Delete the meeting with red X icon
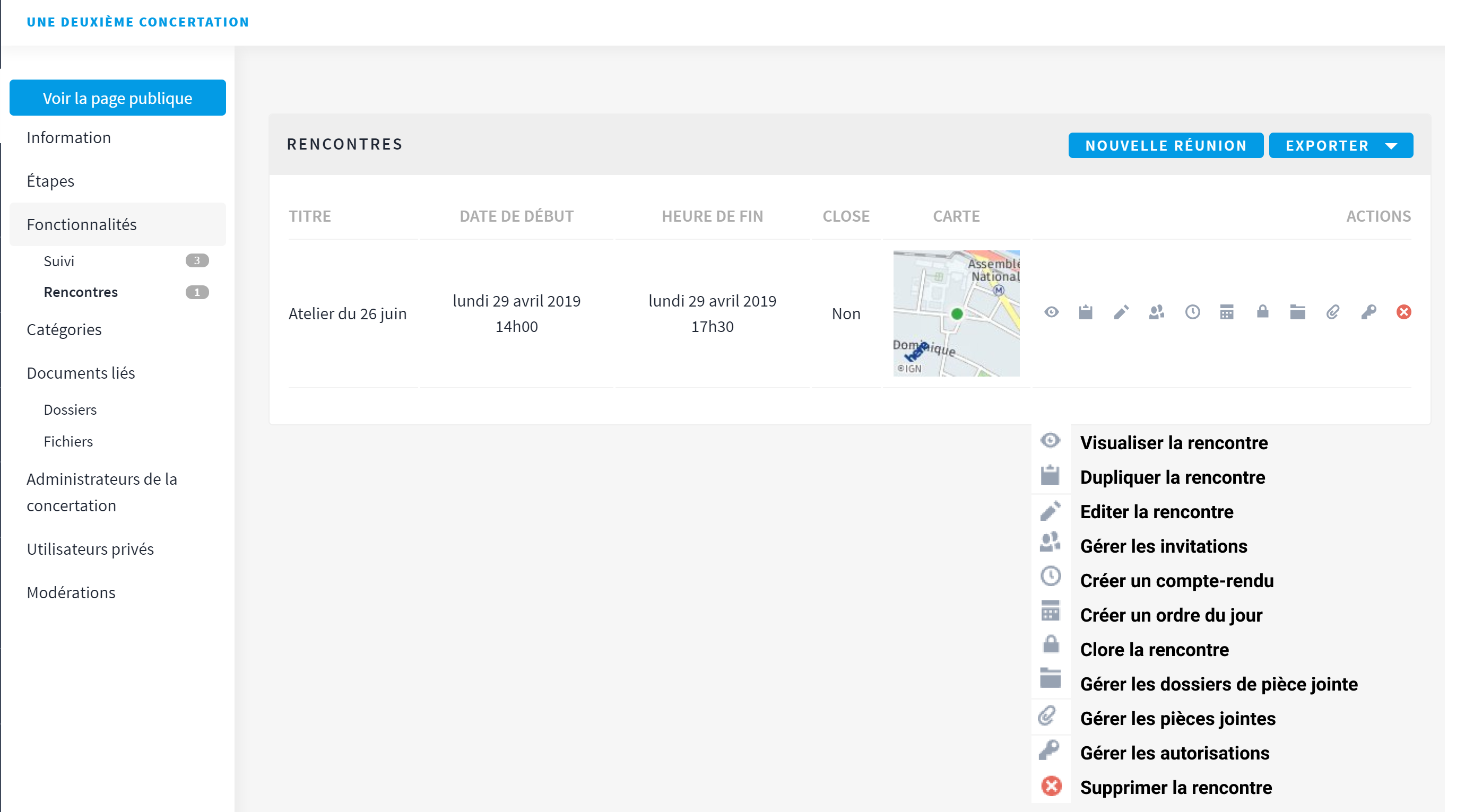The image size is (1465, 812). [x=1403, y=312]
